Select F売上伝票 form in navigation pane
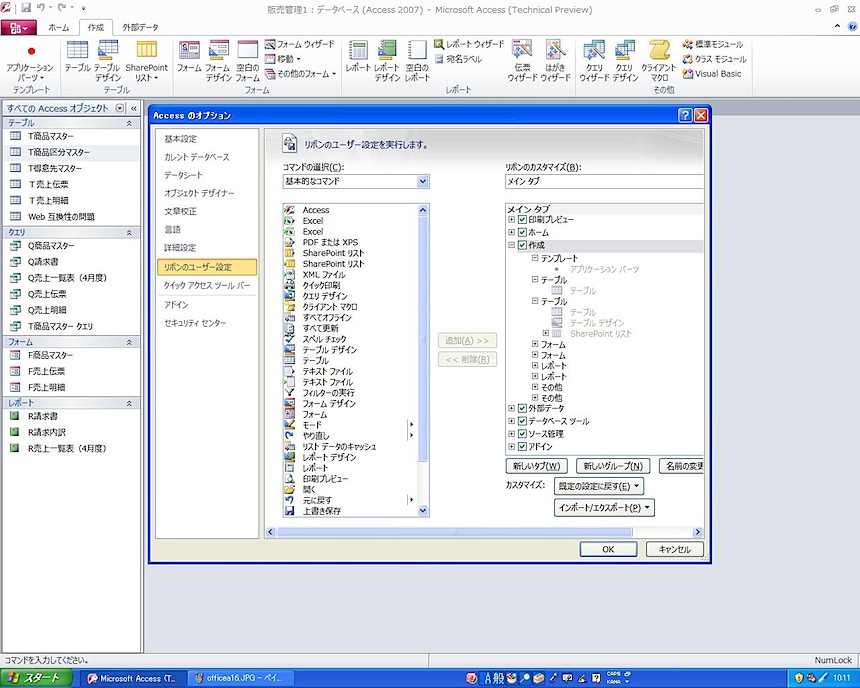 pos(46,371)
